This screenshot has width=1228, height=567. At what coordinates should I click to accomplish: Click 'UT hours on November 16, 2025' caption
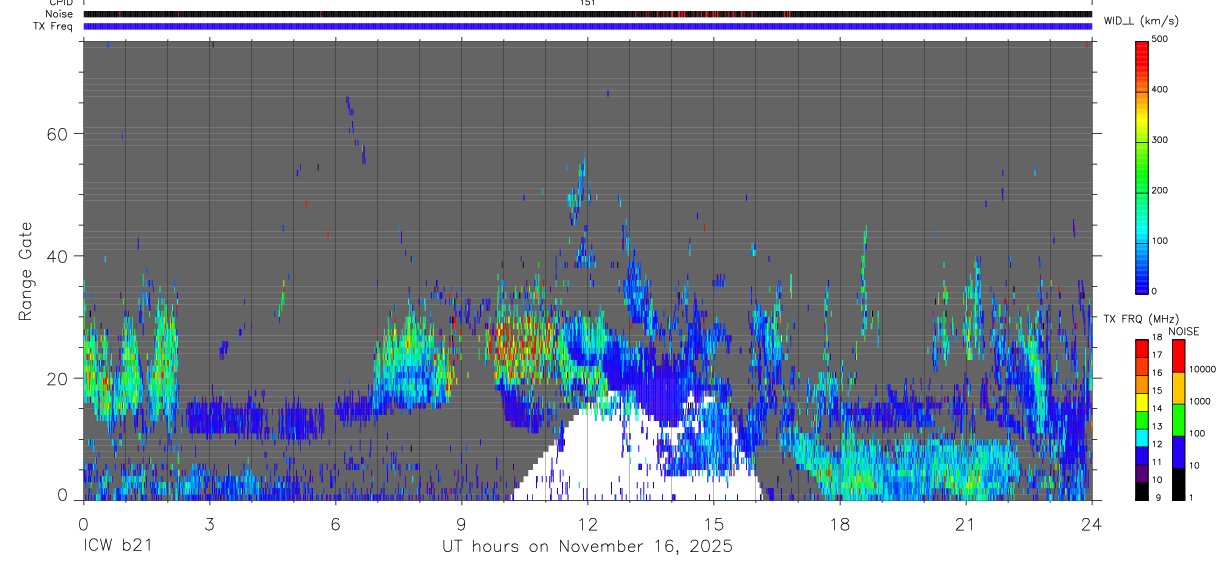click(587, 546)
